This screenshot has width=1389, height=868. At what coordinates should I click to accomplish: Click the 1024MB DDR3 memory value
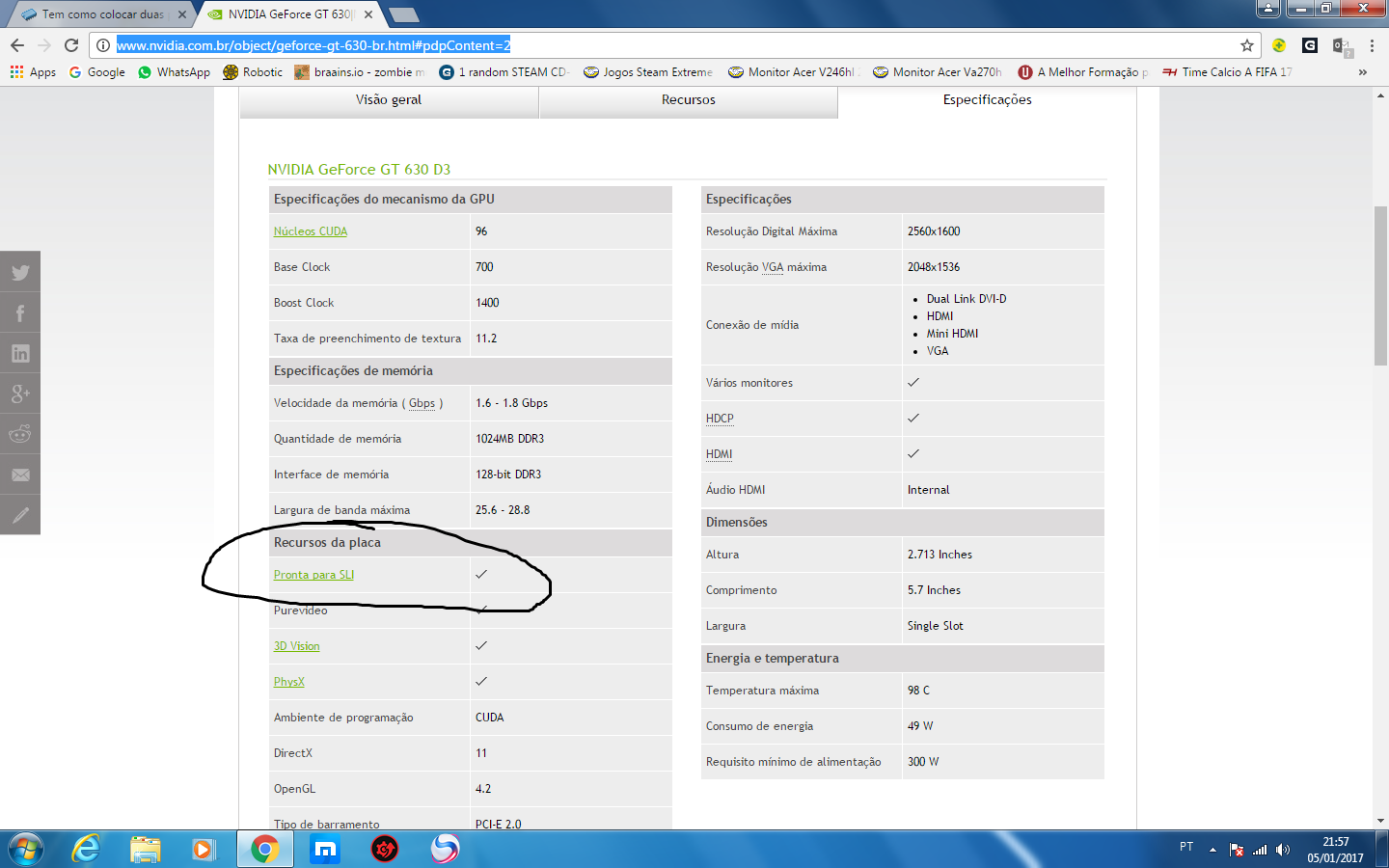pos(509,439)
